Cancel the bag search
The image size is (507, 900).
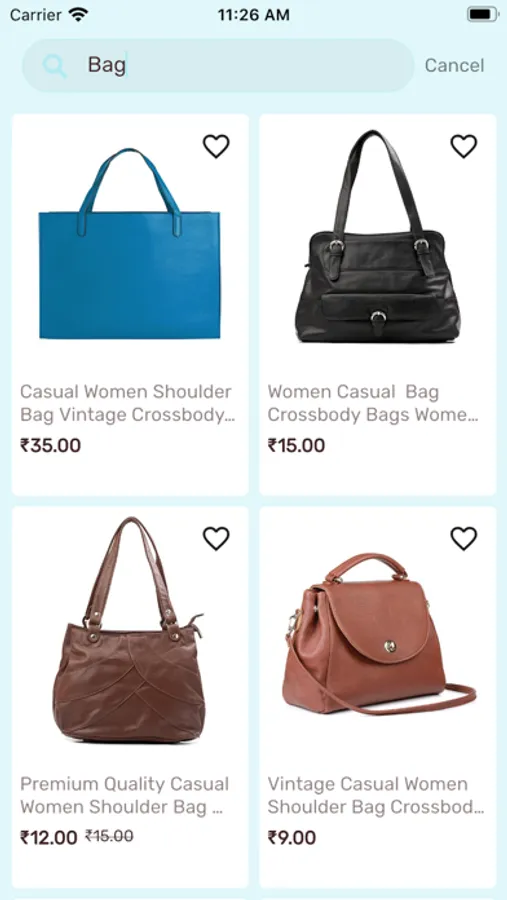[x=454, y=65]
